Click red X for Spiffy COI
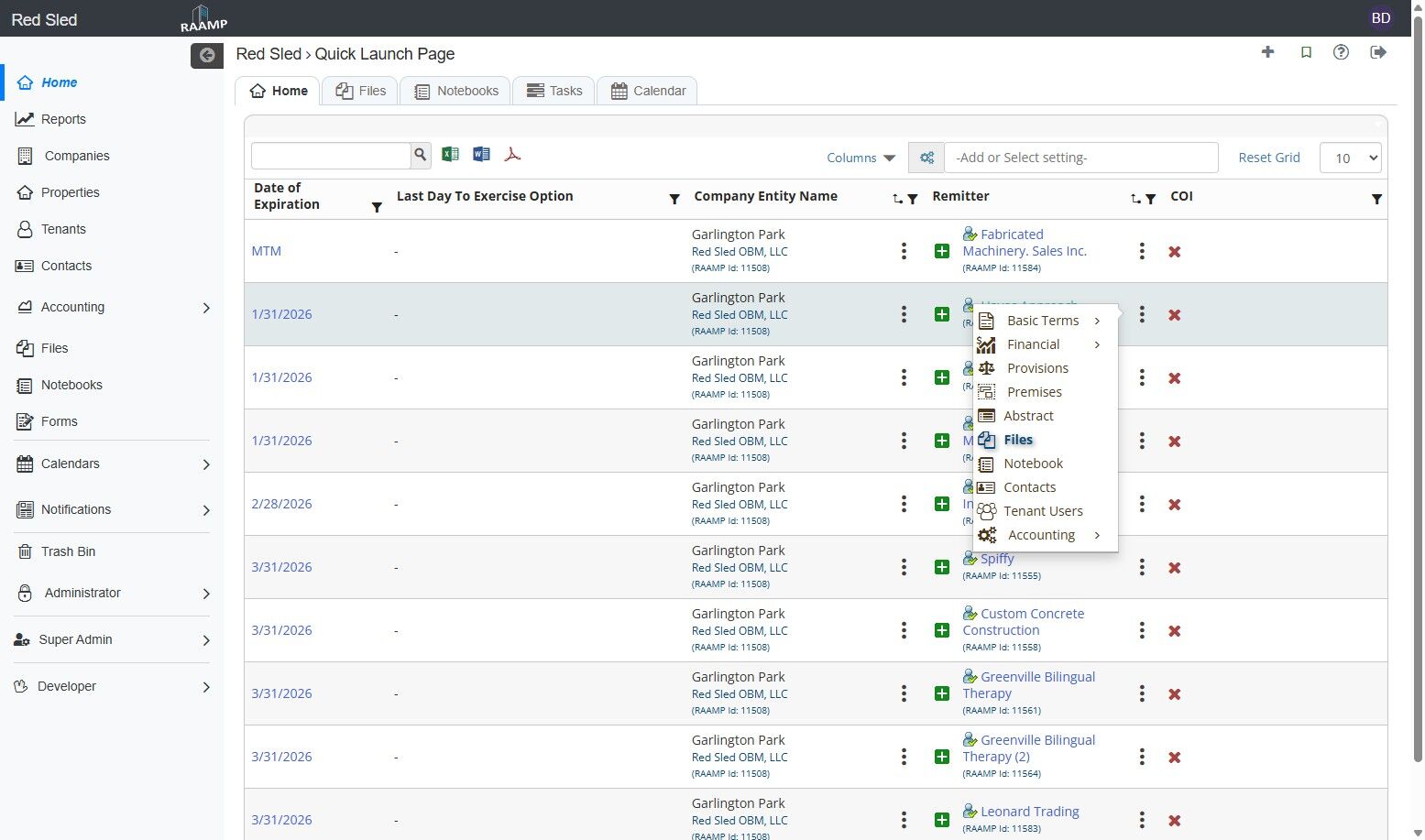1425x840 pixels. click(x=1174, y=568)
